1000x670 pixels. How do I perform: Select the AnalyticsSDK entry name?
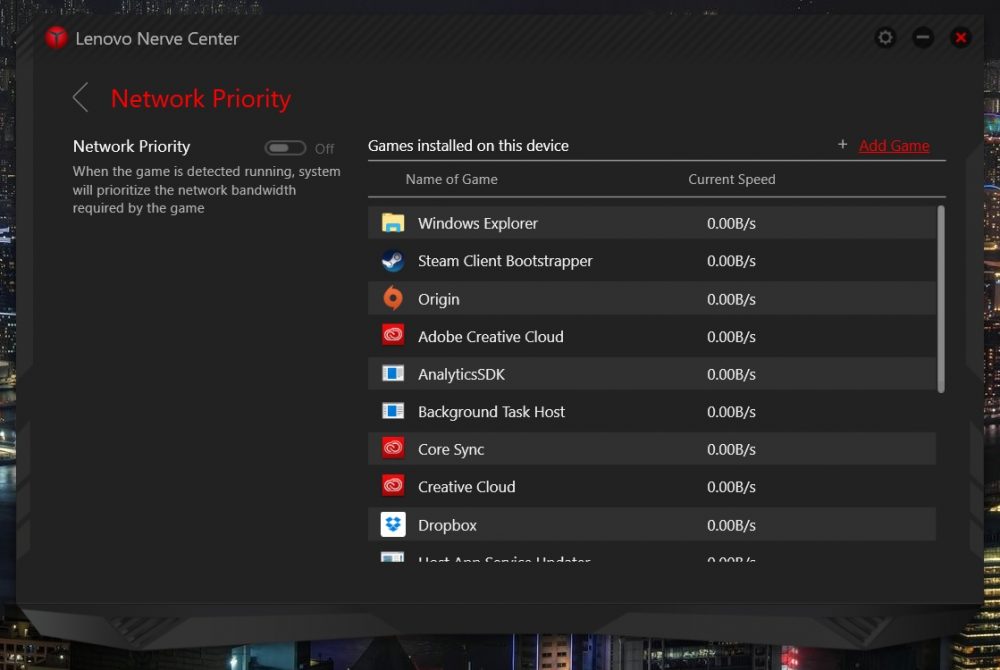point(461,374)
